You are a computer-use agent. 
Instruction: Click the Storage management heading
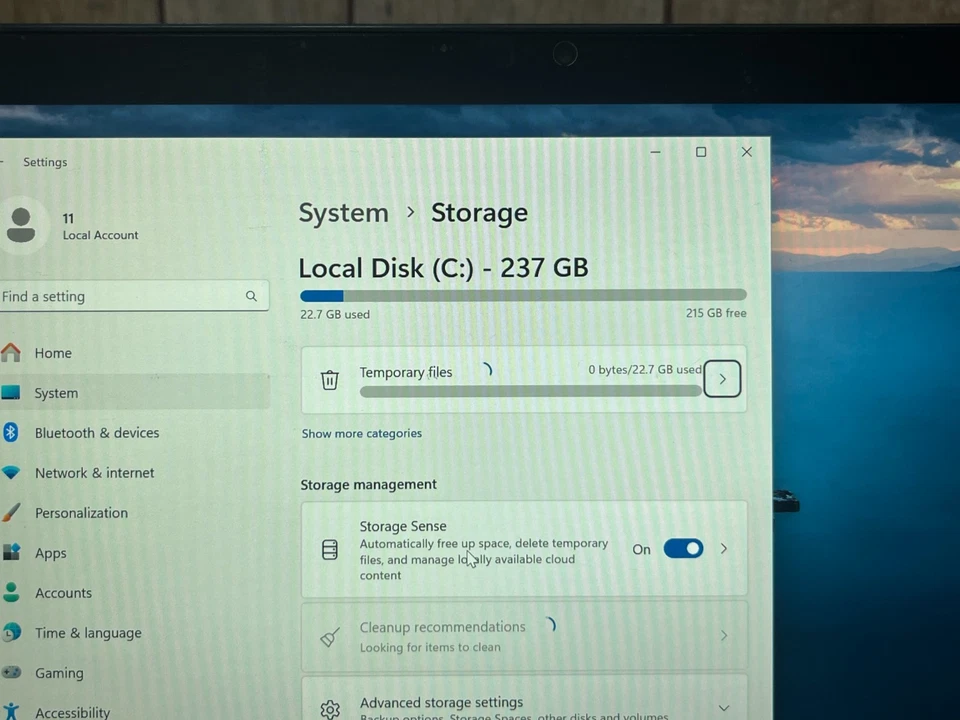(x=368, y=484)
